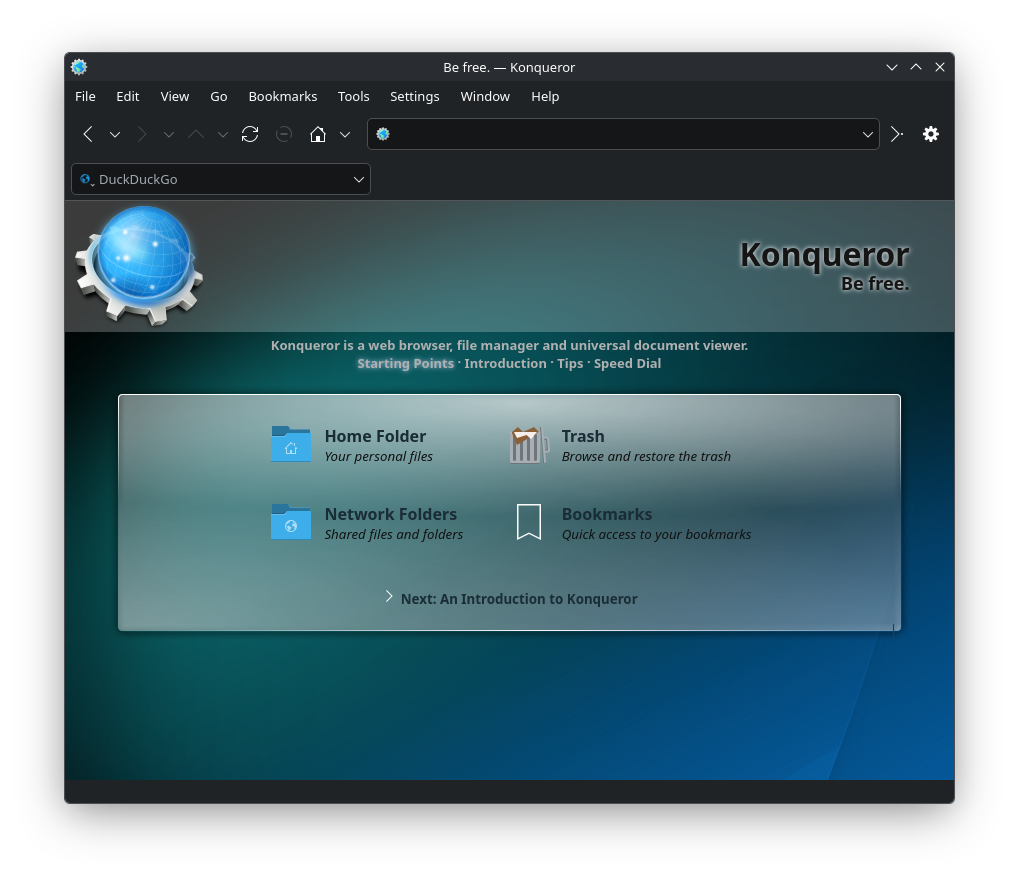Expand the address bar history dropdown

tap(868, 135)
